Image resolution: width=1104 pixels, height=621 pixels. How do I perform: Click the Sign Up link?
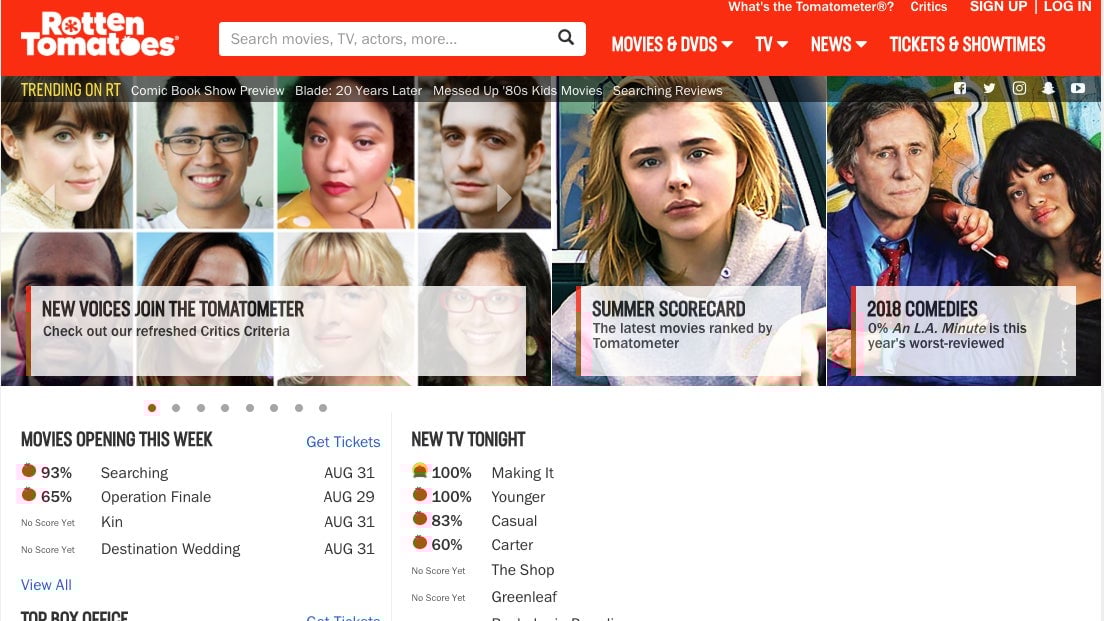[x=998, y=6]
